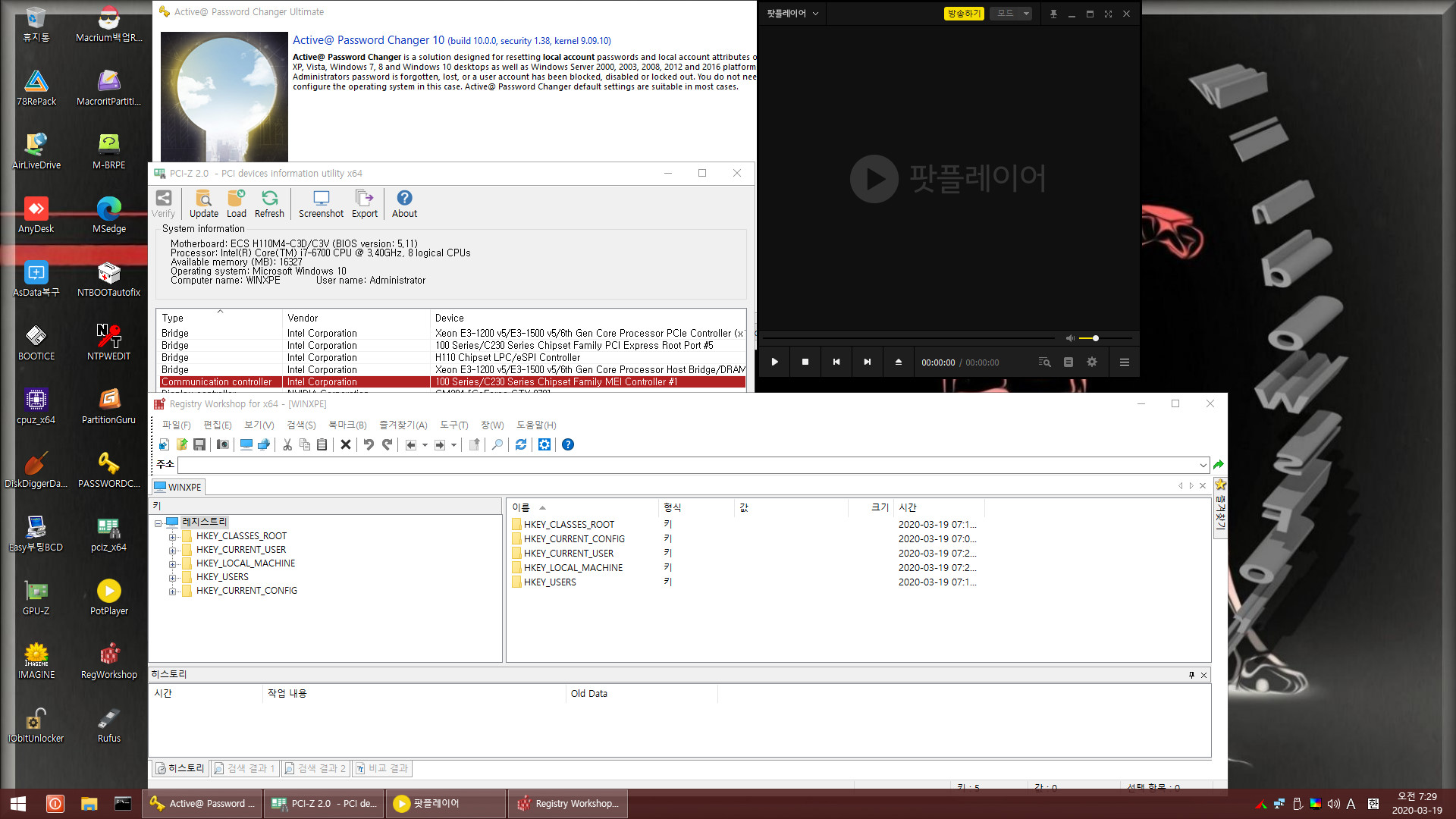The image size is (1456, 819).
Task: Click the Copy icon in Registry Workshop toolbar
Action: click(x=305, y=444)
